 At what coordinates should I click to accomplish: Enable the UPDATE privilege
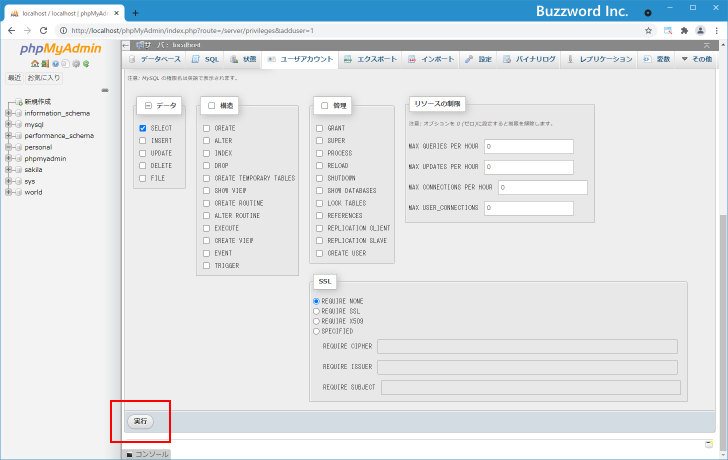point(143,153)
